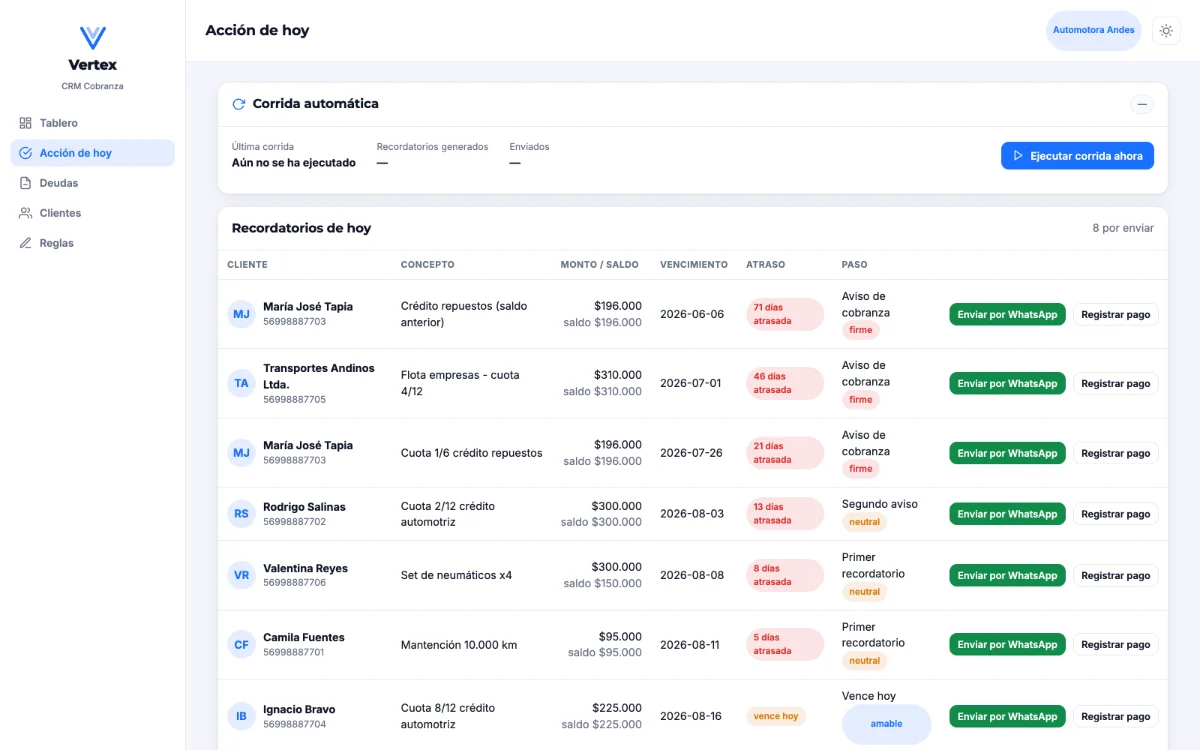This screenshot has height=750, width=1200.
Task: Click the CLIENTE column header
Action: [x=247, y=265]
